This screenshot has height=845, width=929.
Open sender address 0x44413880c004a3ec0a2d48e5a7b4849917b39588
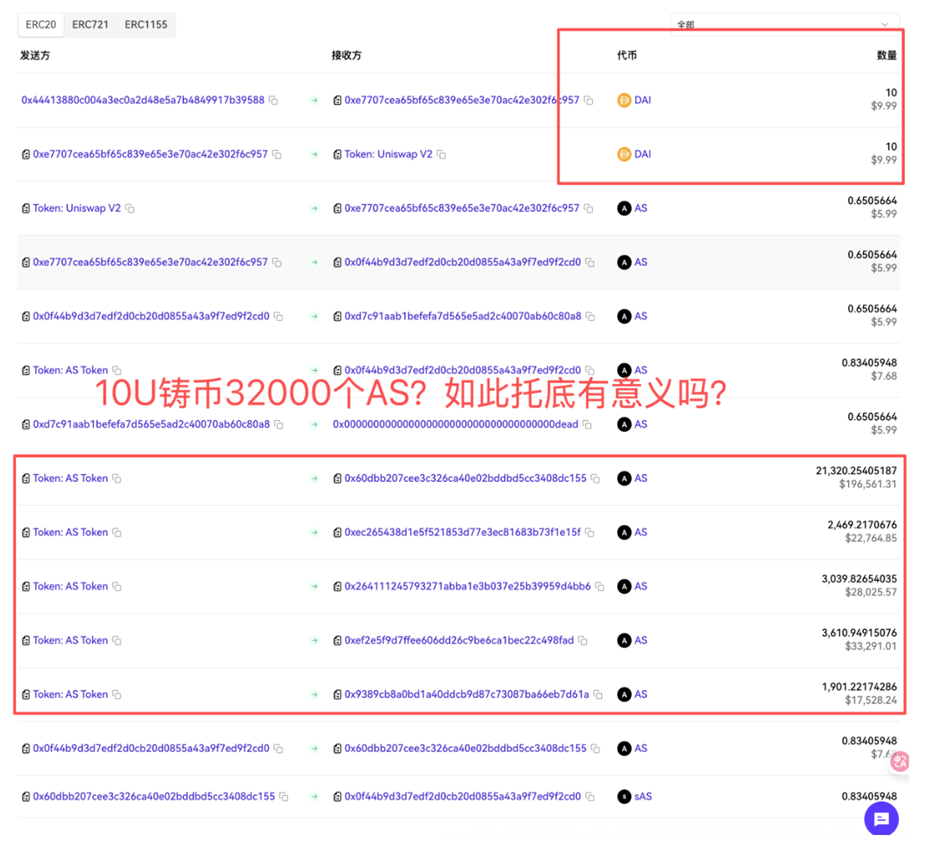point(142,100)
